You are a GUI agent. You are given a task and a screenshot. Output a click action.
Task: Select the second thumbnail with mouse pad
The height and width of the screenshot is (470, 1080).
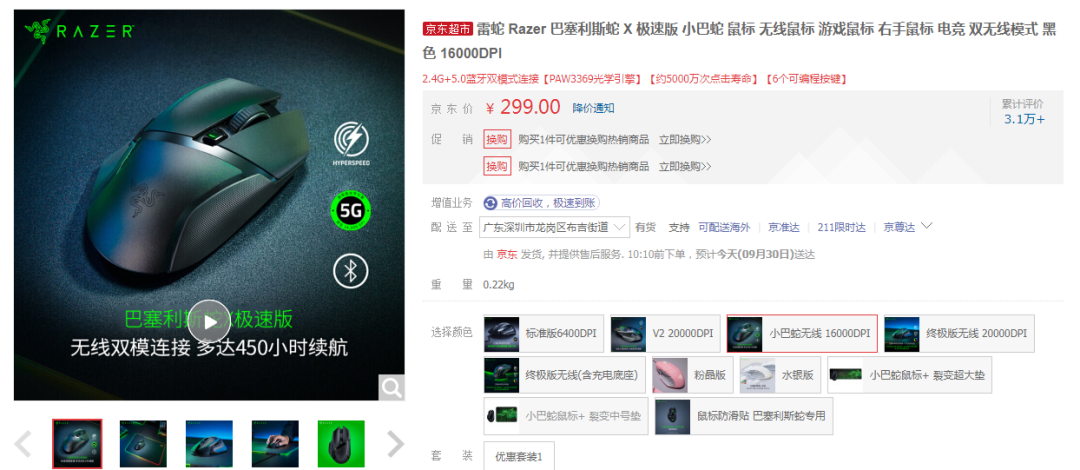click(x=143, y=444)
